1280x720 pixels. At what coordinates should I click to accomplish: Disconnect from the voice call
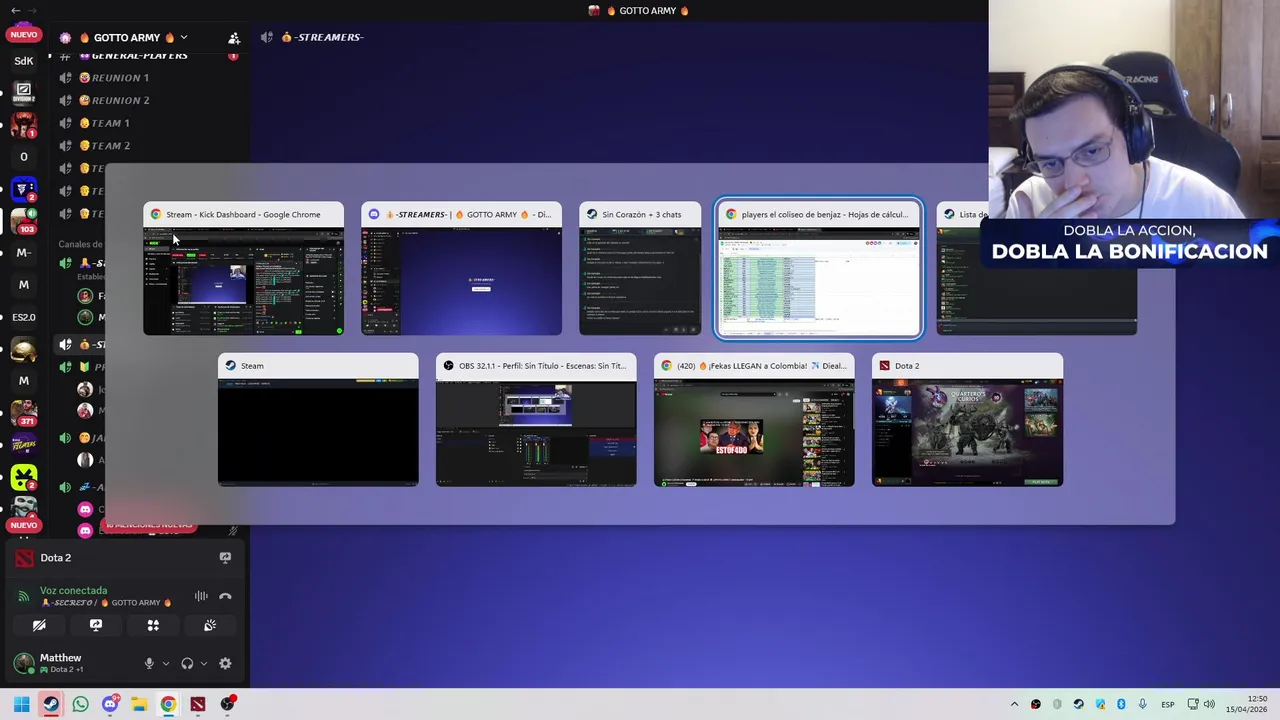(x=225, y=596)
